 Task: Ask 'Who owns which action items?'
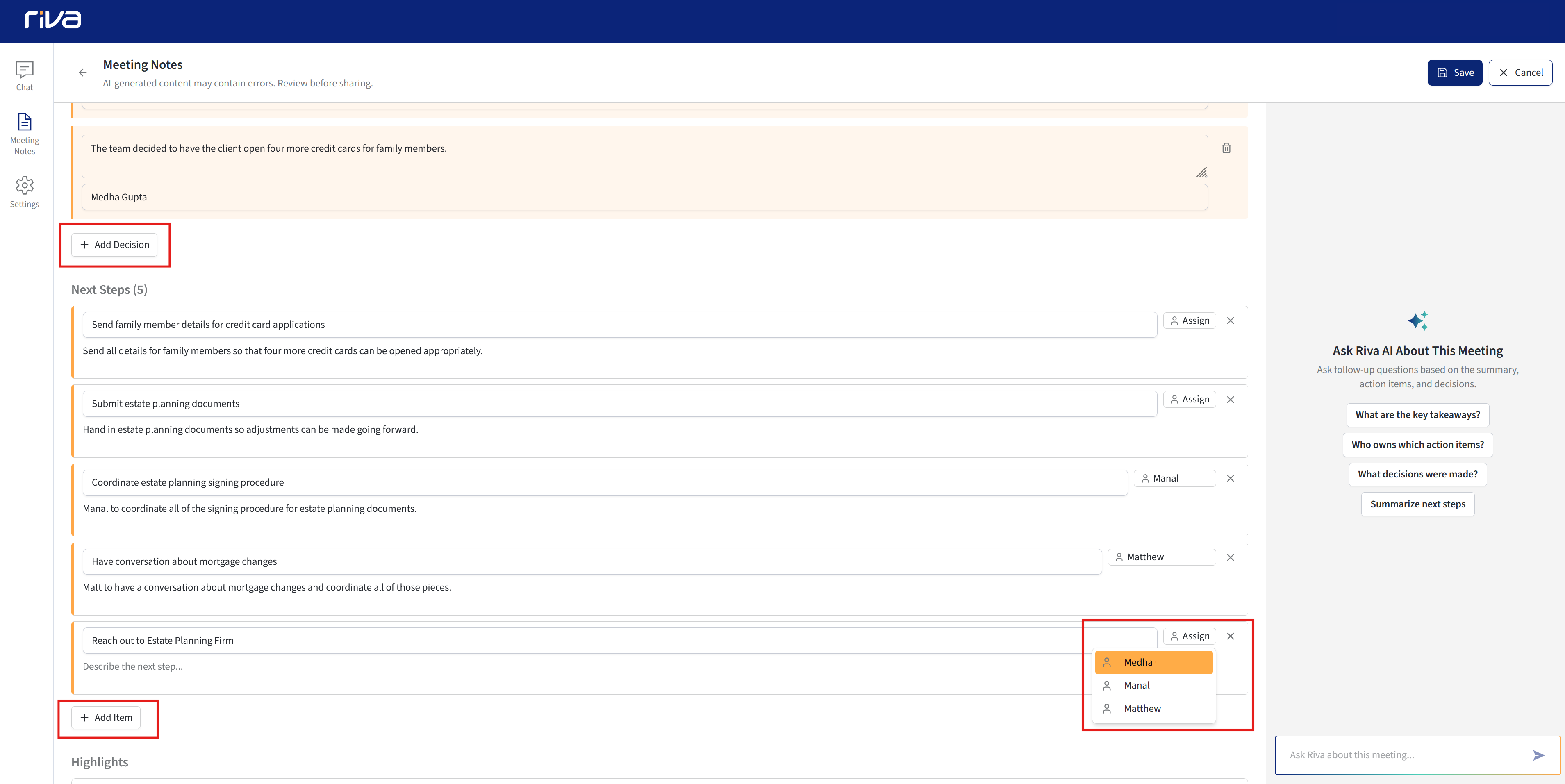coord(1417,445)
